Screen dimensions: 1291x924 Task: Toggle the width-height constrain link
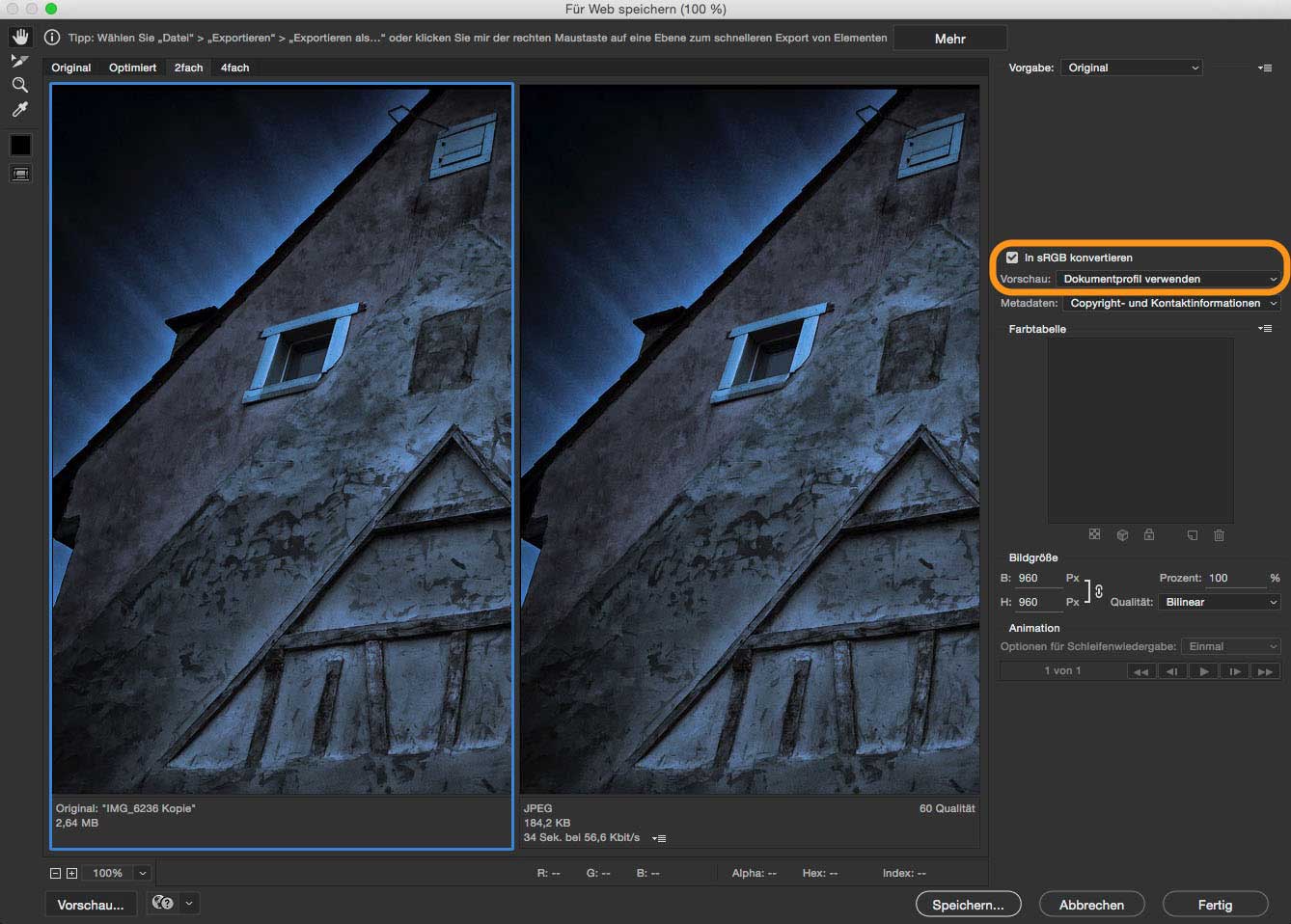point(1098,590)
